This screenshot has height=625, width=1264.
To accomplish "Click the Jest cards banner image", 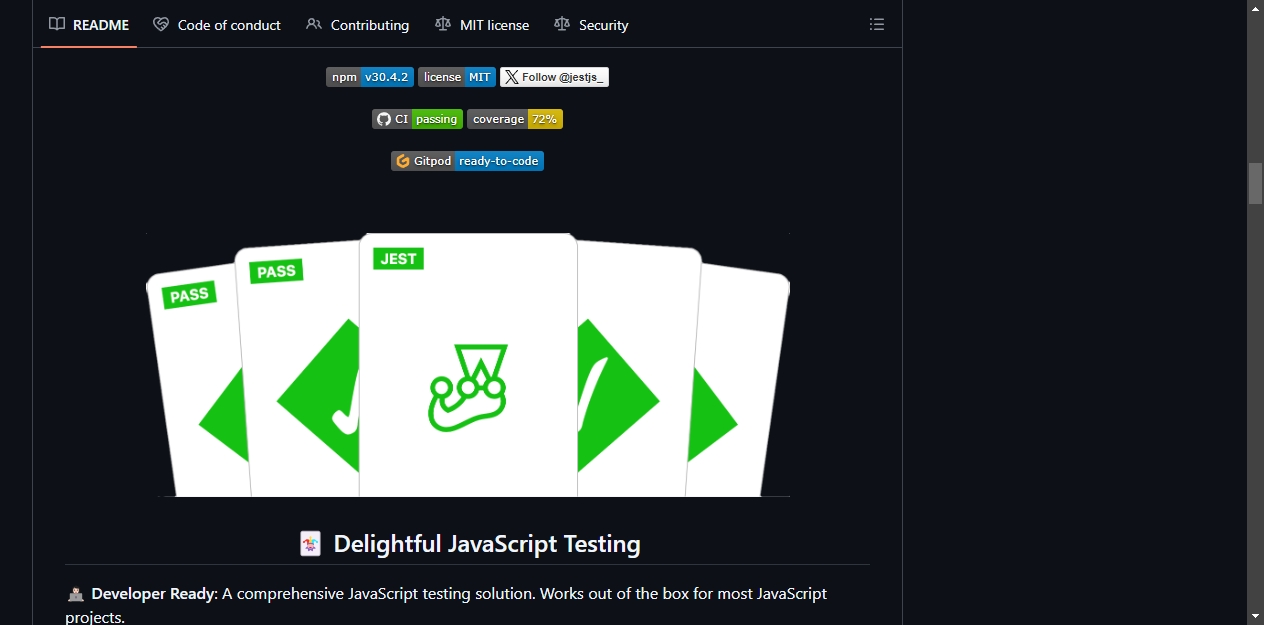I will coord(468,365).
